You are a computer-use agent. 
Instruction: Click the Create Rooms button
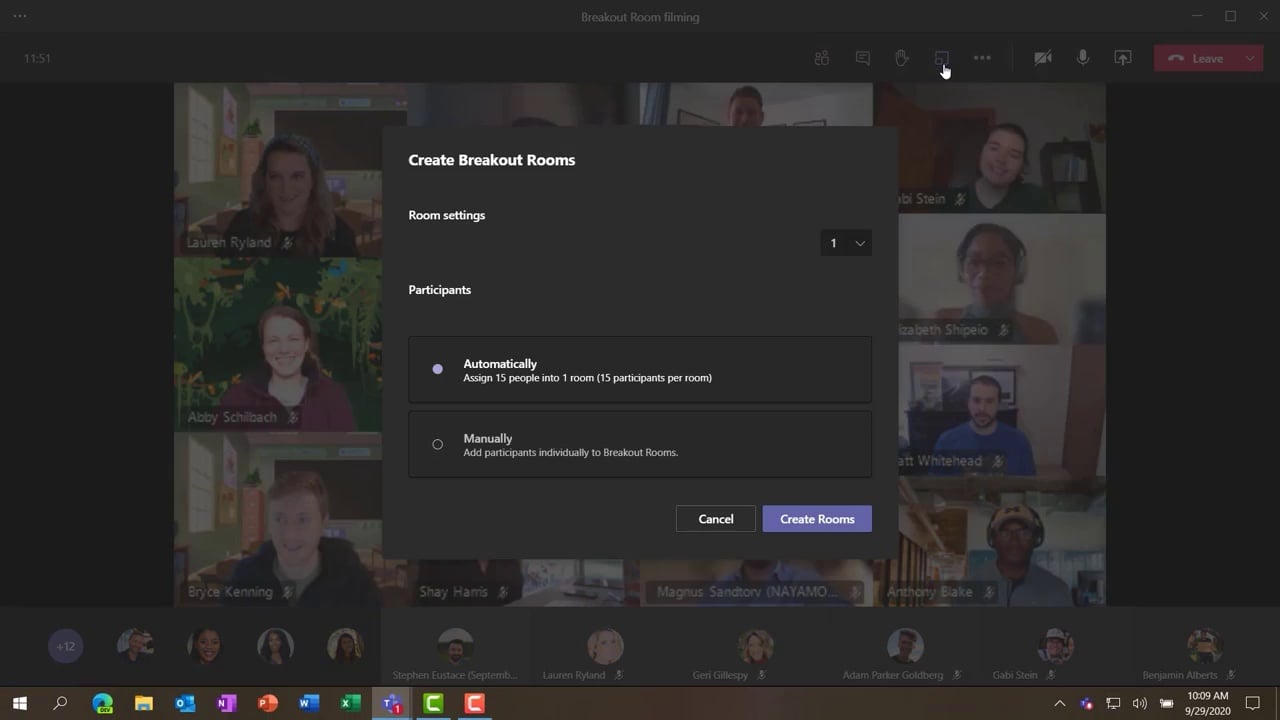(817, 518)
